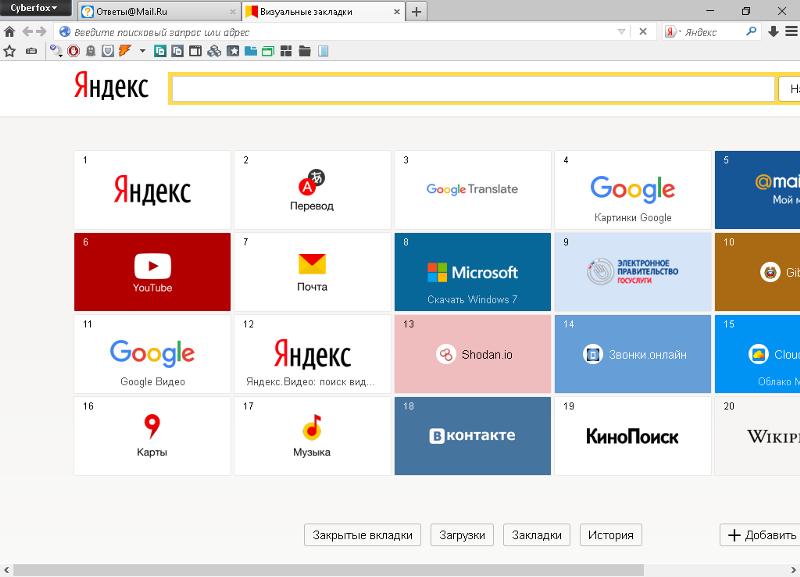Expand the dropdown arrow after the lightning icon
The image size is (800, 577).
pos(142,51)
